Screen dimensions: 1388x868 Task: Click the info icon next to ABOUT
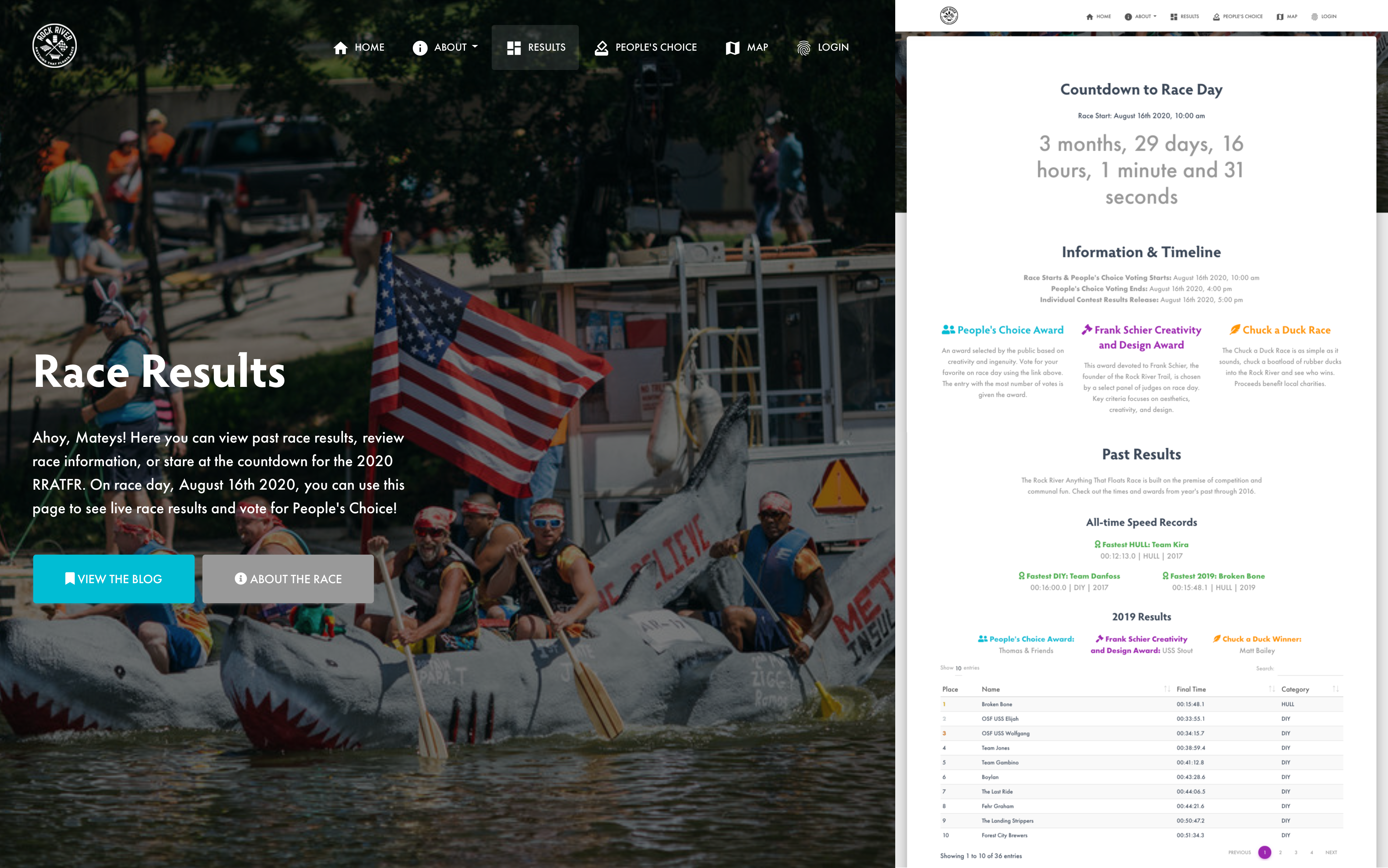420,48
